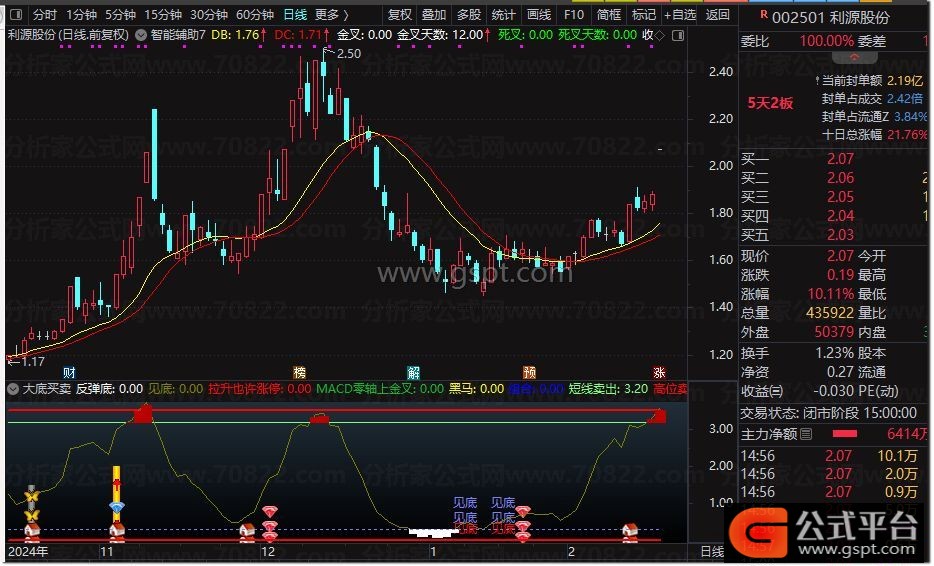Click 返回 to go back
The height and width of the screenshot is (566, 934).
[718, 14]
